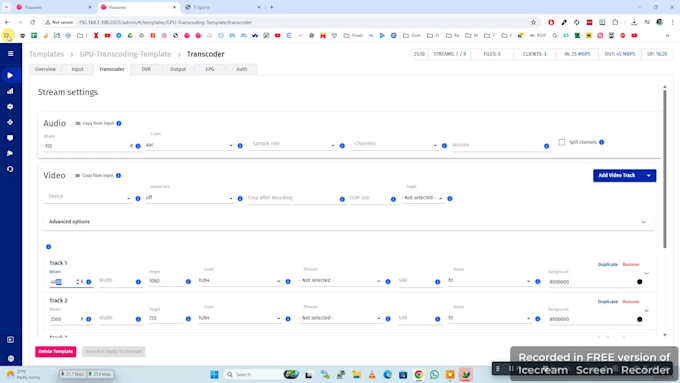Click info icon beside Track 1 height 1080
Viewport: 680px width, 383px height.
pos(188,282)
